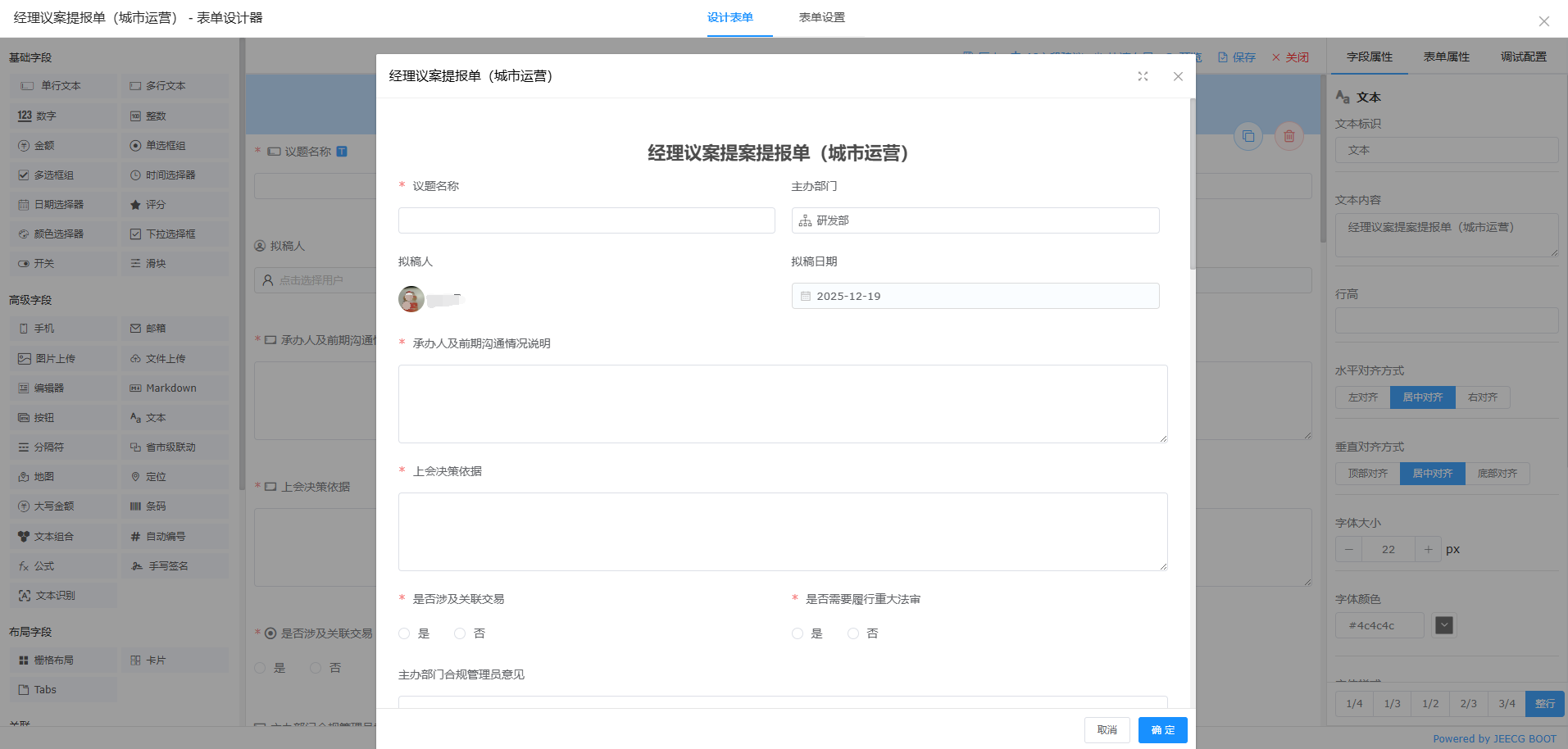This screenshot has height=749, width=1568.
Task: Add the 多选框组 checkbox group component
Action: click(64, 175)
